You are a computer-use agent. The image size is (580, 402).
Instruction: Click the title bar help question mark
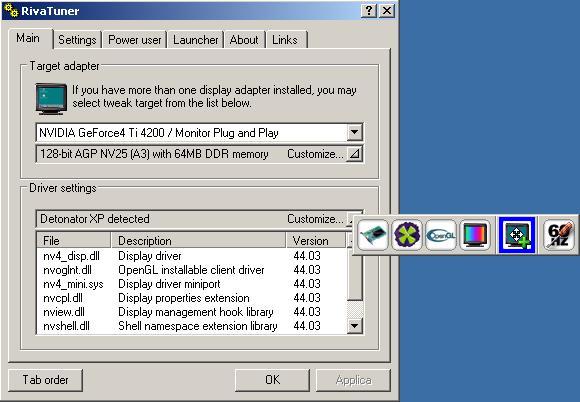(368, 10)
